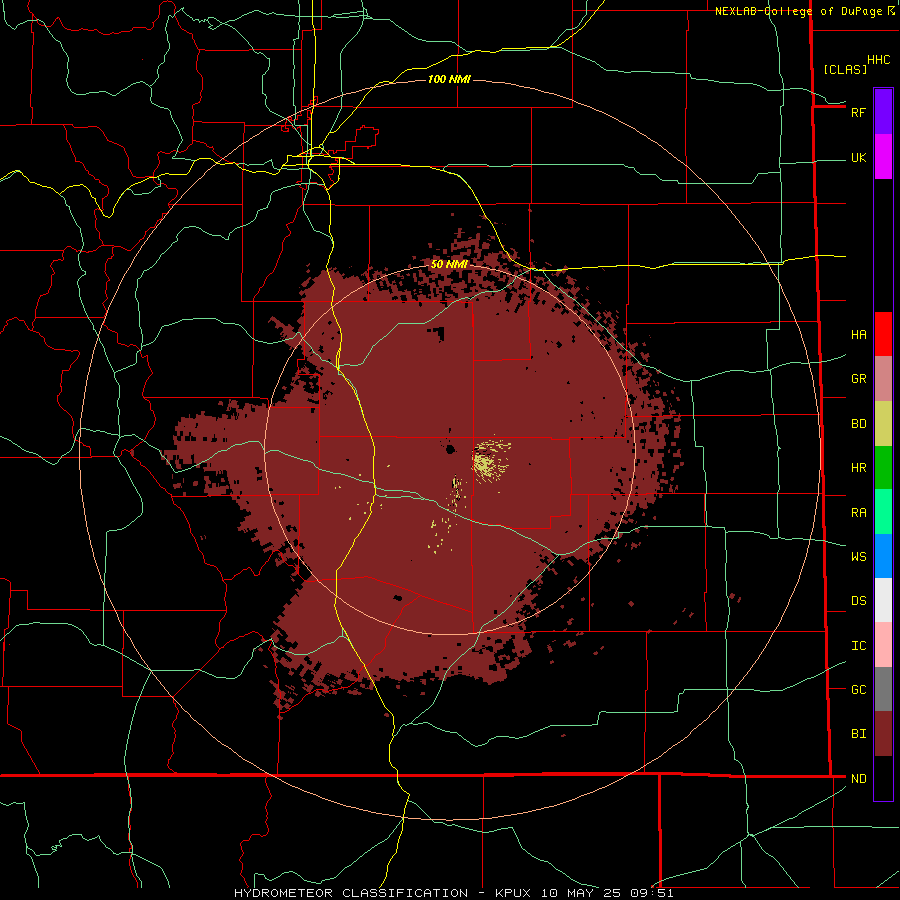Image resolution: width=900 pixels, height=900 pixels.
Task: Click the NEXLAB-College of DuPage credit text
Action: point(798,11)
